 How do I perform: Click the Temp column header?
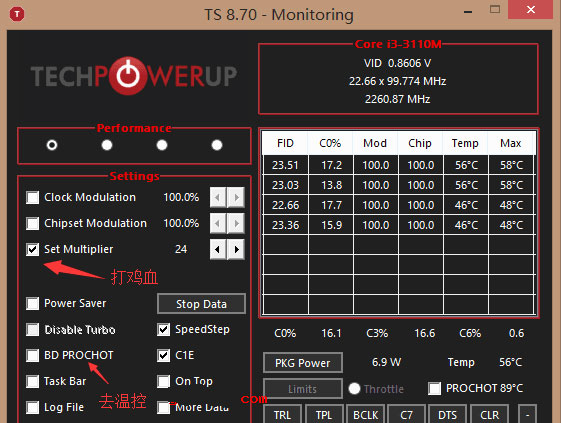[x=465, y=143]
